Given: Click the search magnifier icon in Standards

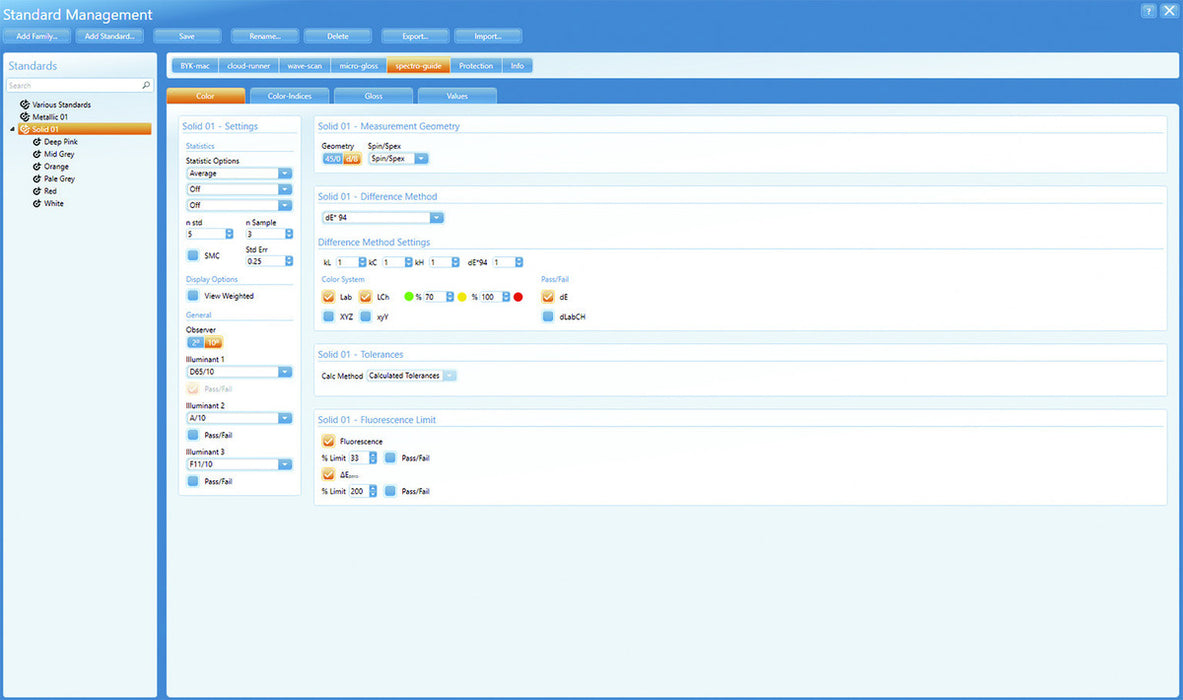Looking at the screenshot, I should coord(146,86).
